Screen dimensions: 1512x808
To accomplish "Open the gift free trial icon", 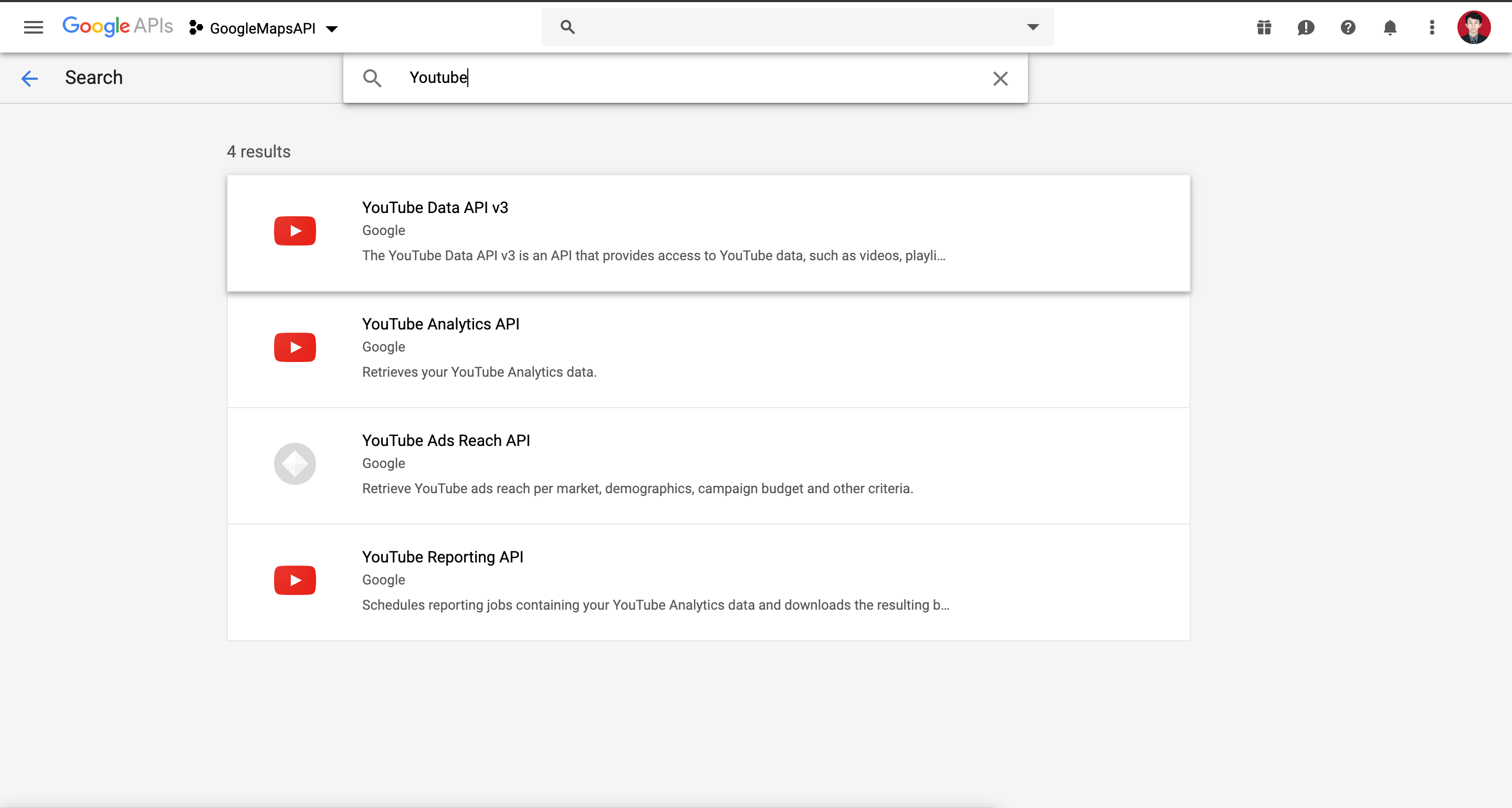I will coord(1264,28).
